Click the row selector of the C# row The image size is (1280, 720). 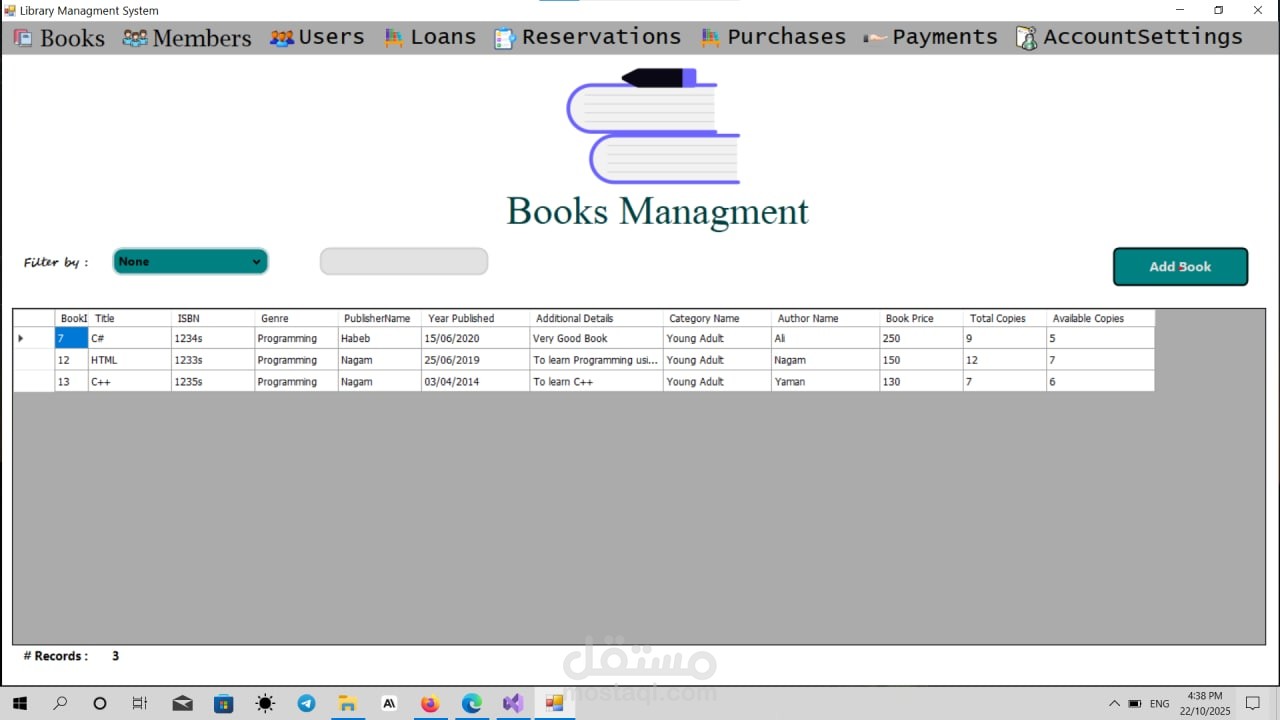[34, 338]
